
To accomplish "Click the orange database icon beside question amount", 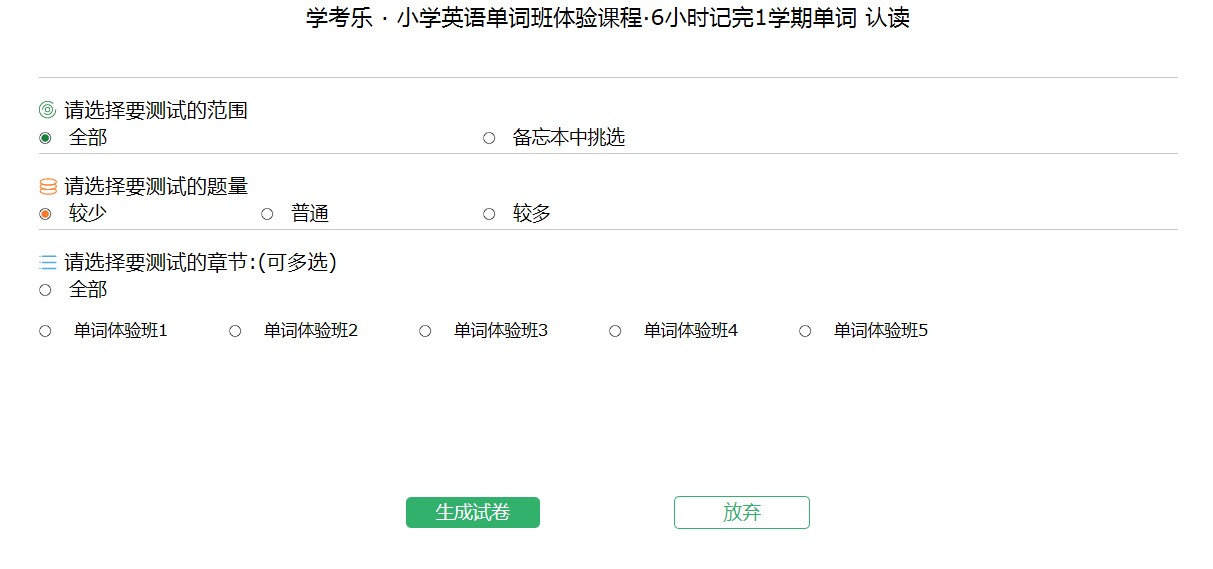I will (x=47, y=186).
